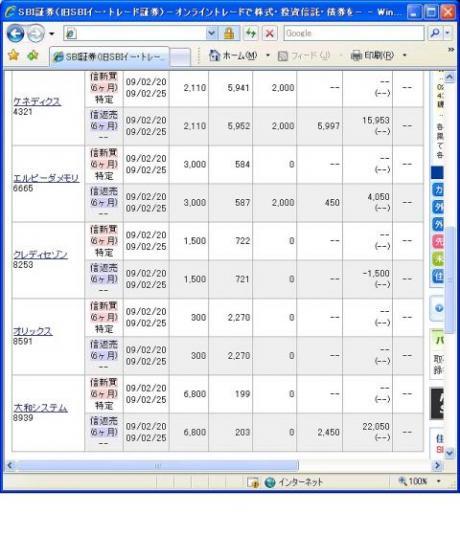The height and width of the screenshot is (535, 460).
Task: Open the エルピーダメモリ stock link
Action: tap(46, 178)
